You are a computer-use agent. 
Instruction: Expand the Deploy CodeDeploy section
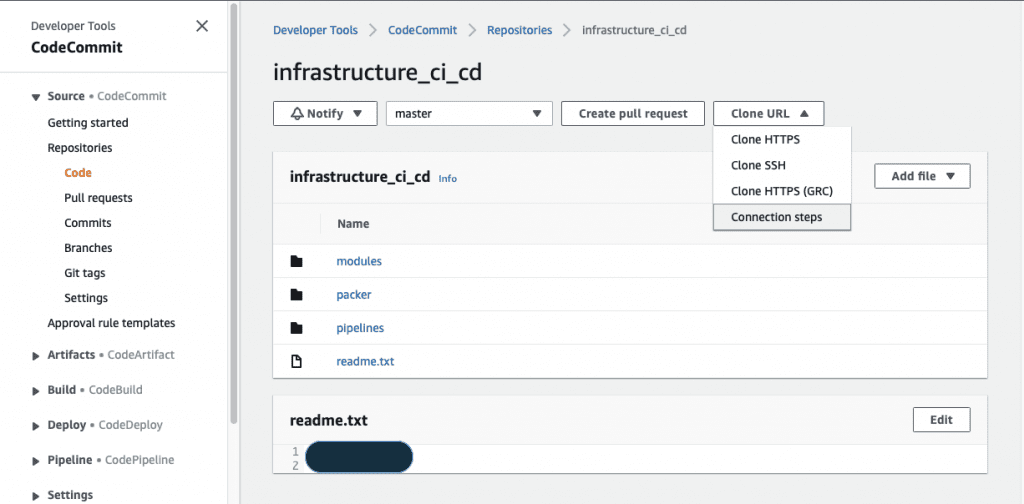tap(36, 426)
